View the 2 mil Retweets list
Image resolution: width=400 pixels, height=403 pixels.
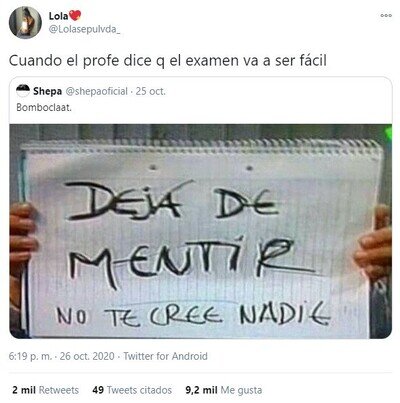pos(45,390)
